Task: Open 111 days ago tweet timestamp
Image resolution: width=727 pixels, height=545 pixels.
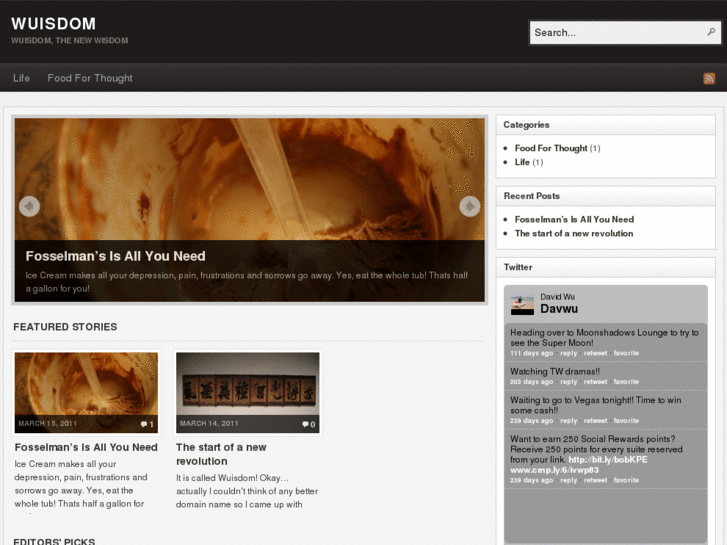Action: (532, 353)
